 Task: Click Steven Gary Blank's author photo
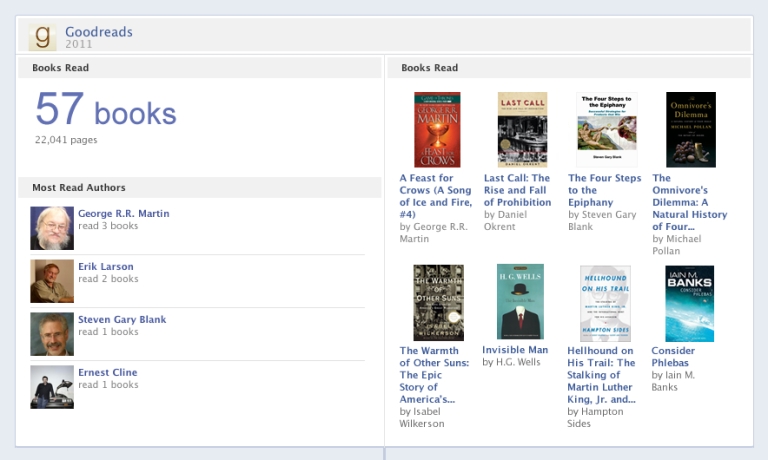(52, 334)
